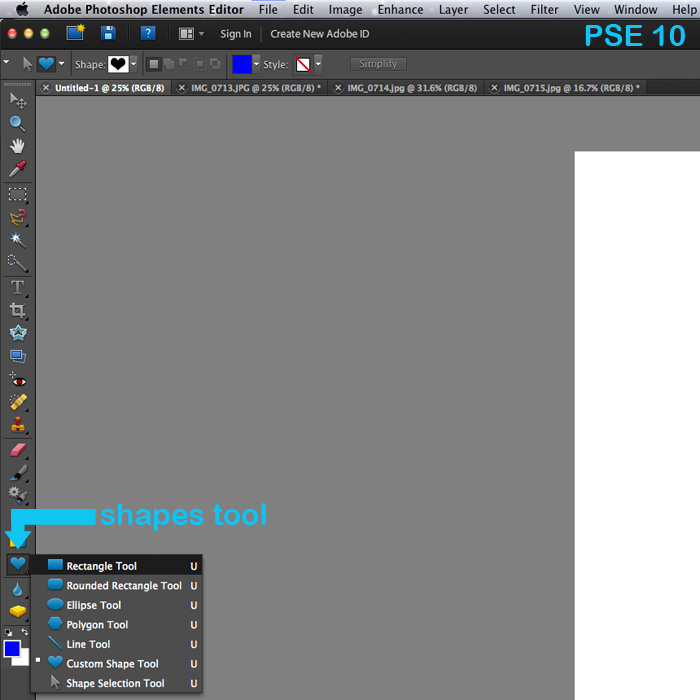Image resolution: width=700 pixels, height=700 pixels.
Task: Select the Red Eye Removal tool
Action: tap(18, 380)
